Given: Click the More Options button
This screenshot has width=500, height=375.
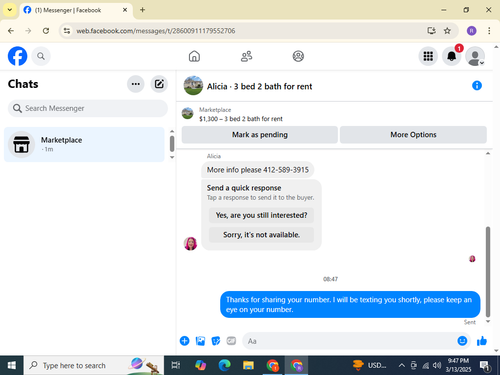Looking at the screenshot, I should (413, 135).
